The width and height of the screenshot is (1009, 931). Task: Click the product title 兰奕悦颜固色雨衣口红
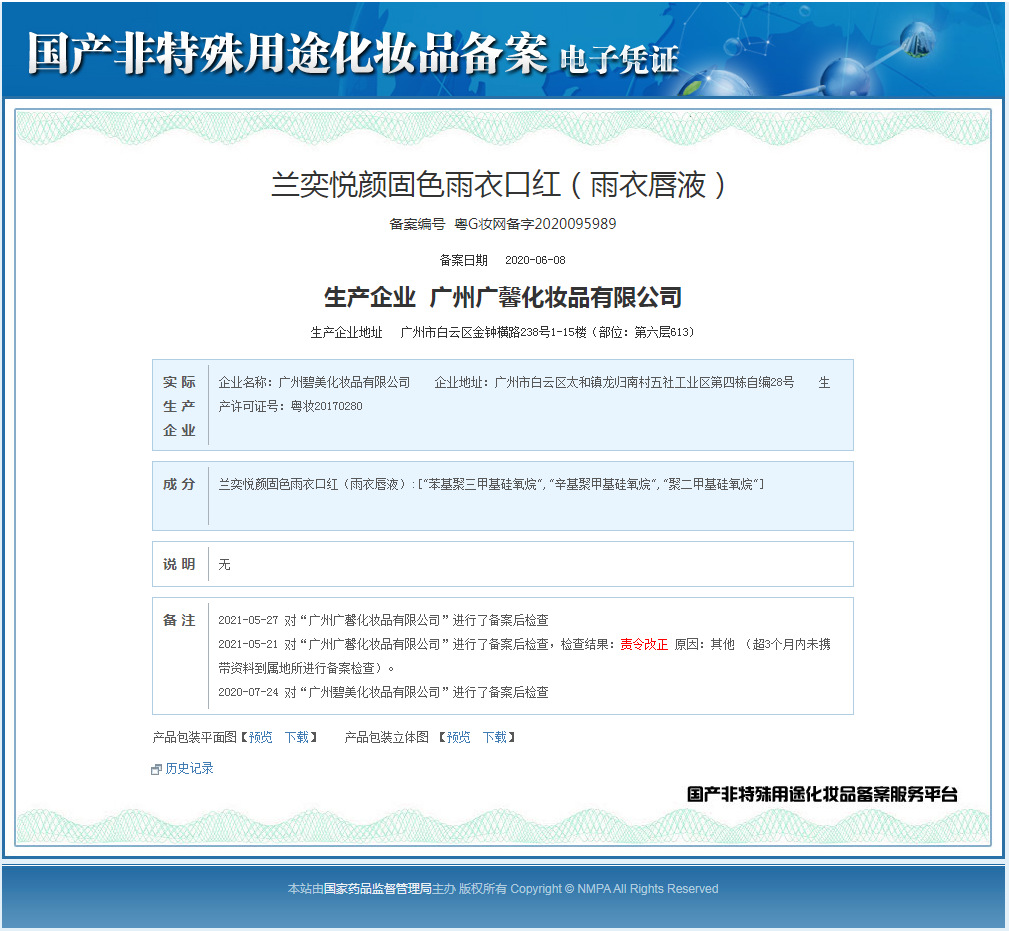pos(499,185)
